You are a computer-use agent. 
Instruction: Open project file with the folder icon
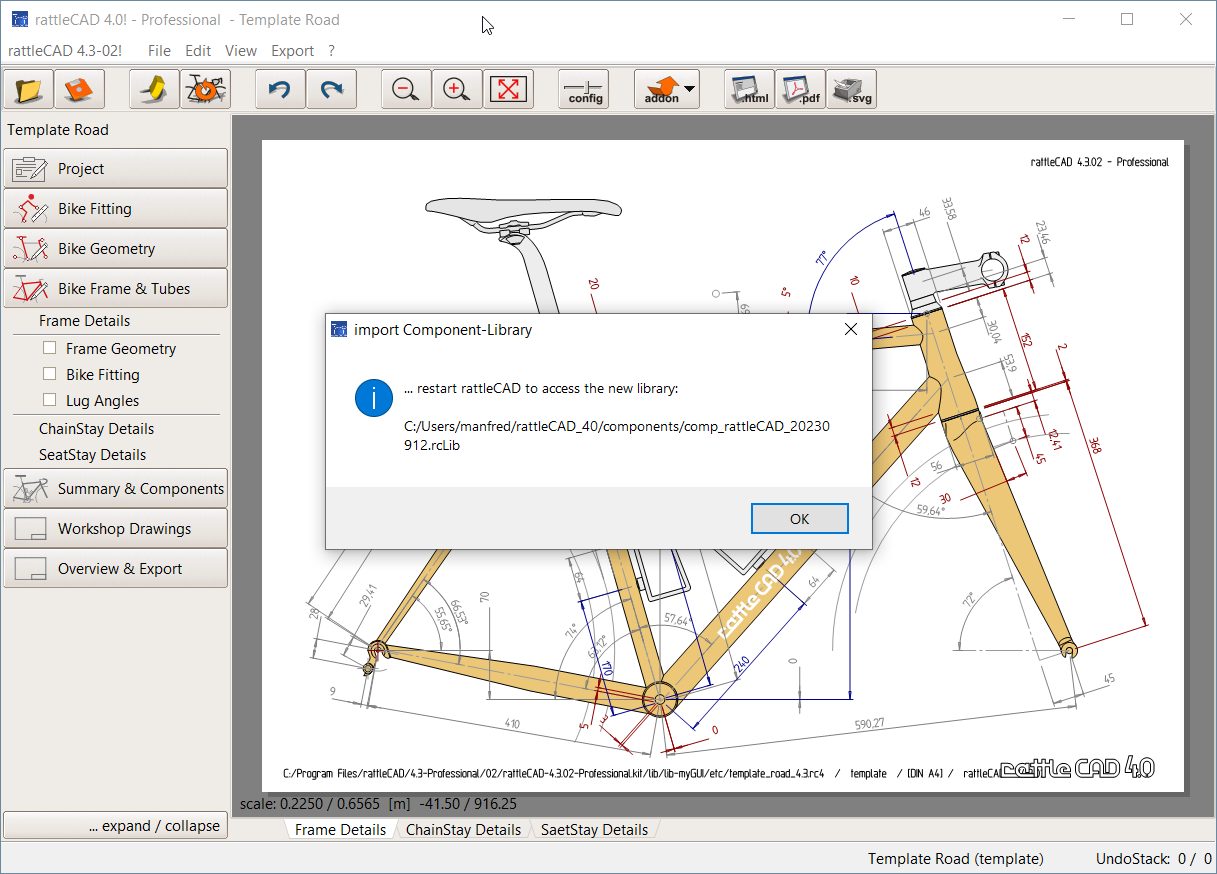tap(29, 89)
